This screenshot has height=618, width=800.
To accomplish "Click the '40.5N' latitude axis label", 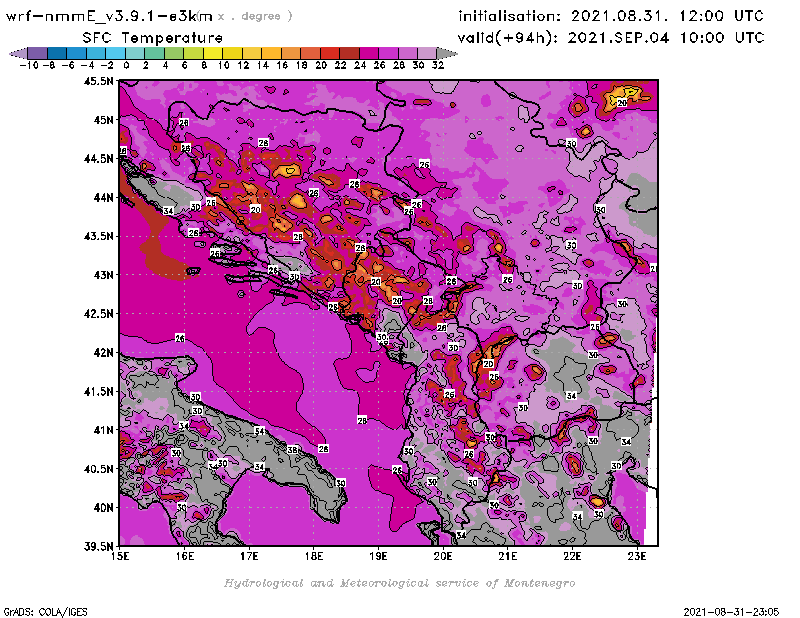I will pos(98,468).
